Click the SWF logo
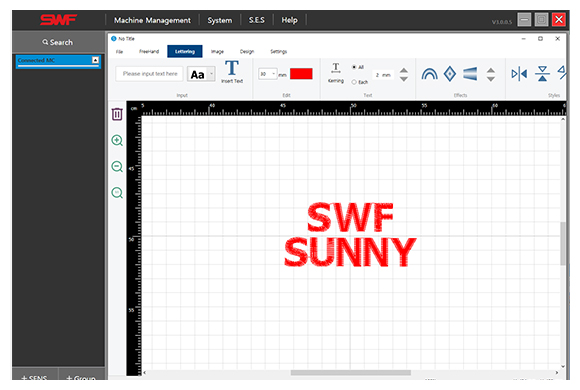Image resolution: width=580 pixels, height=390 pixels. point(58,20)
